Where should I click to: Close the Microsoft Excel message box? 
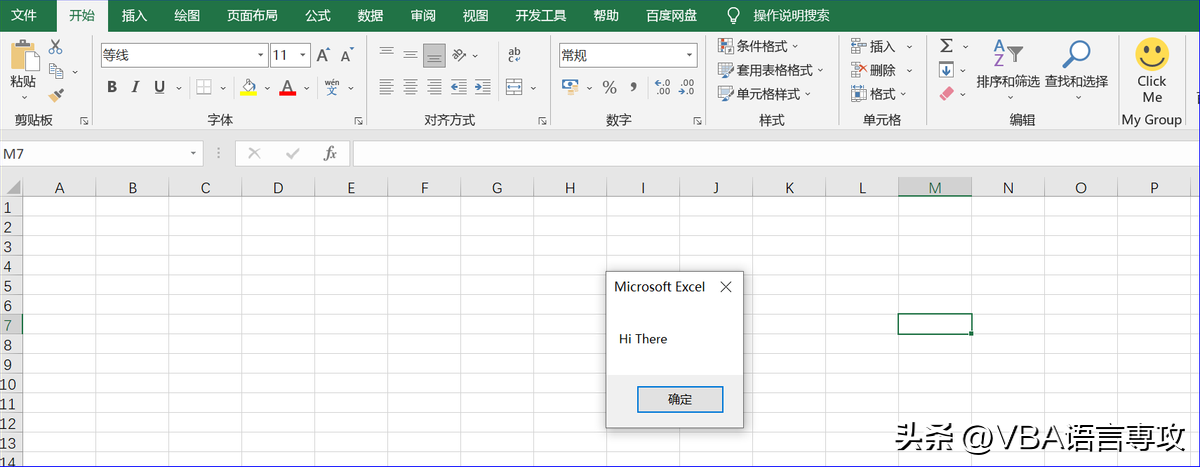(x=726, y=287)
